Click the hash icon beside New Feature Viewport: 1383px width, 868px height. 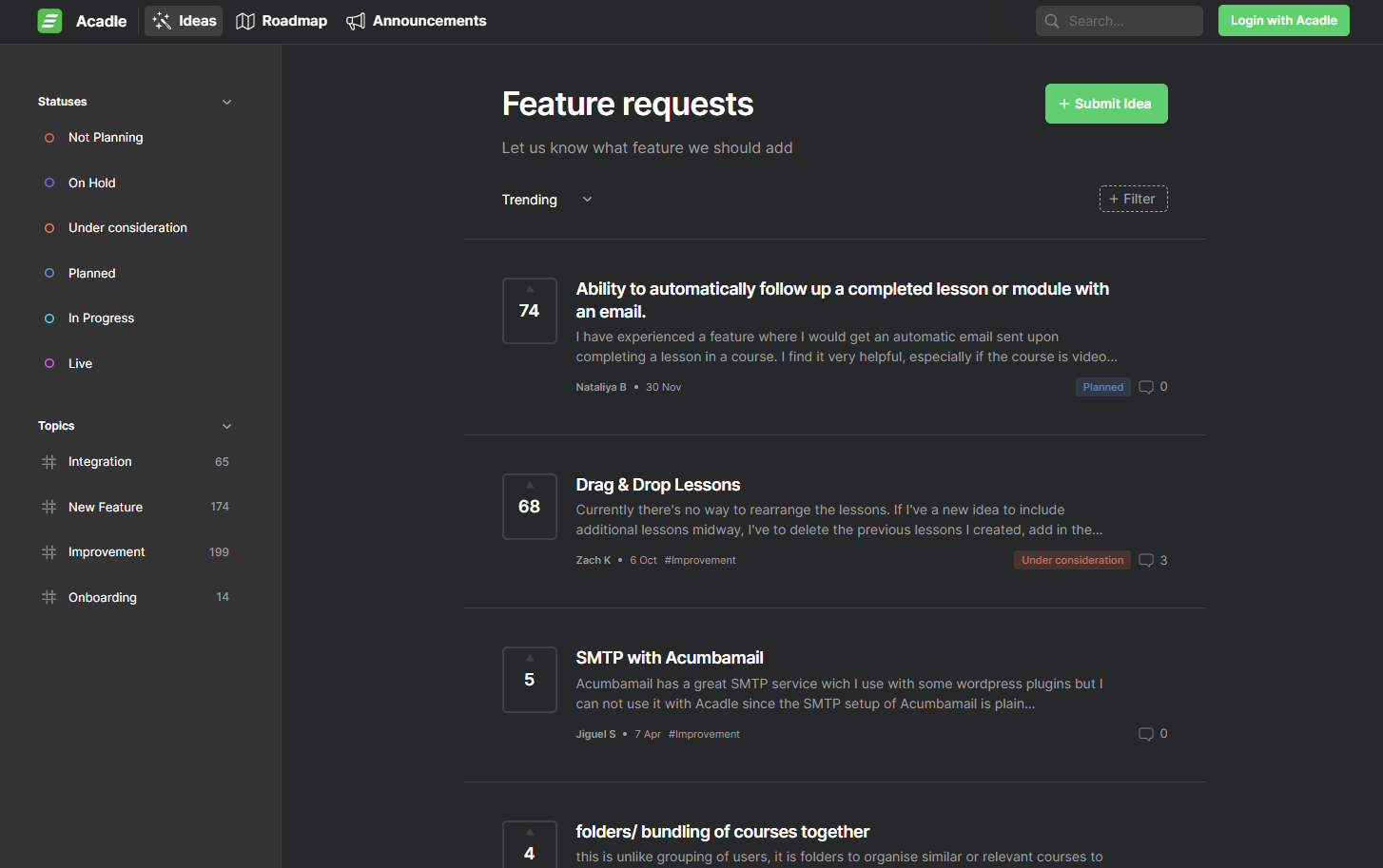(x=49, y=507)
